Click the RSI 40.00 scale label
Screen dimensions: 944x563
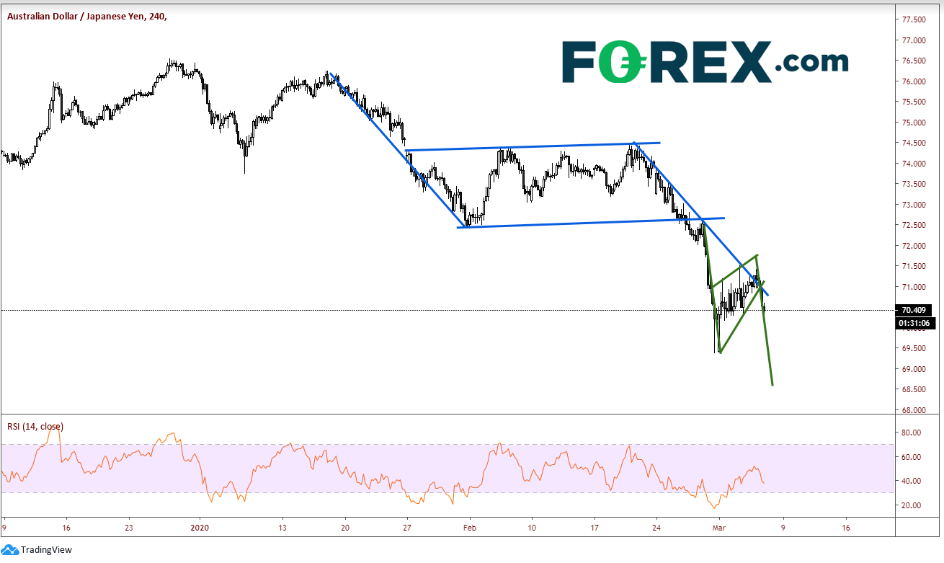[x=911, y=481]
